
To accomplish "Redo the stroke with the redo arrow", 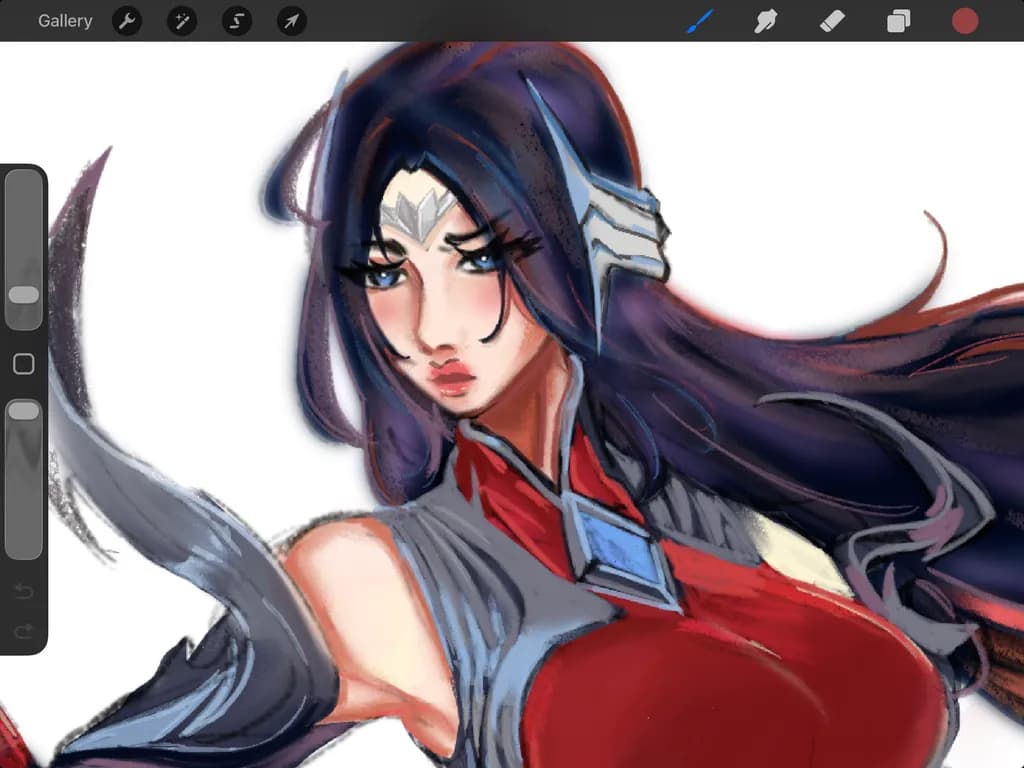I will [x=24, y=631].
